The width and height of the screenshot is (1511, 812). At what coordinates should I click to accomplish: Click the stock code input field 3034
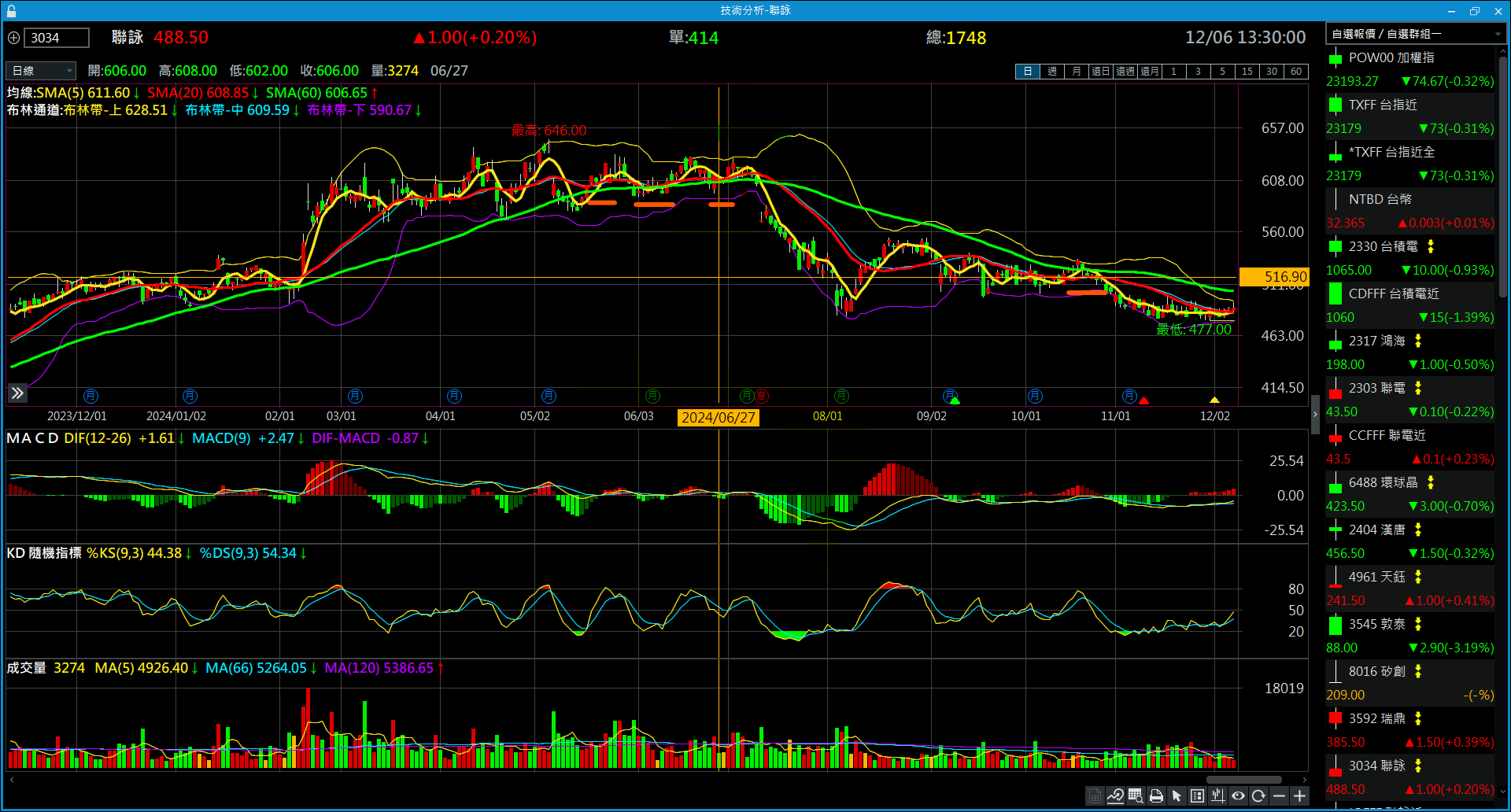(x=57, y=38)
